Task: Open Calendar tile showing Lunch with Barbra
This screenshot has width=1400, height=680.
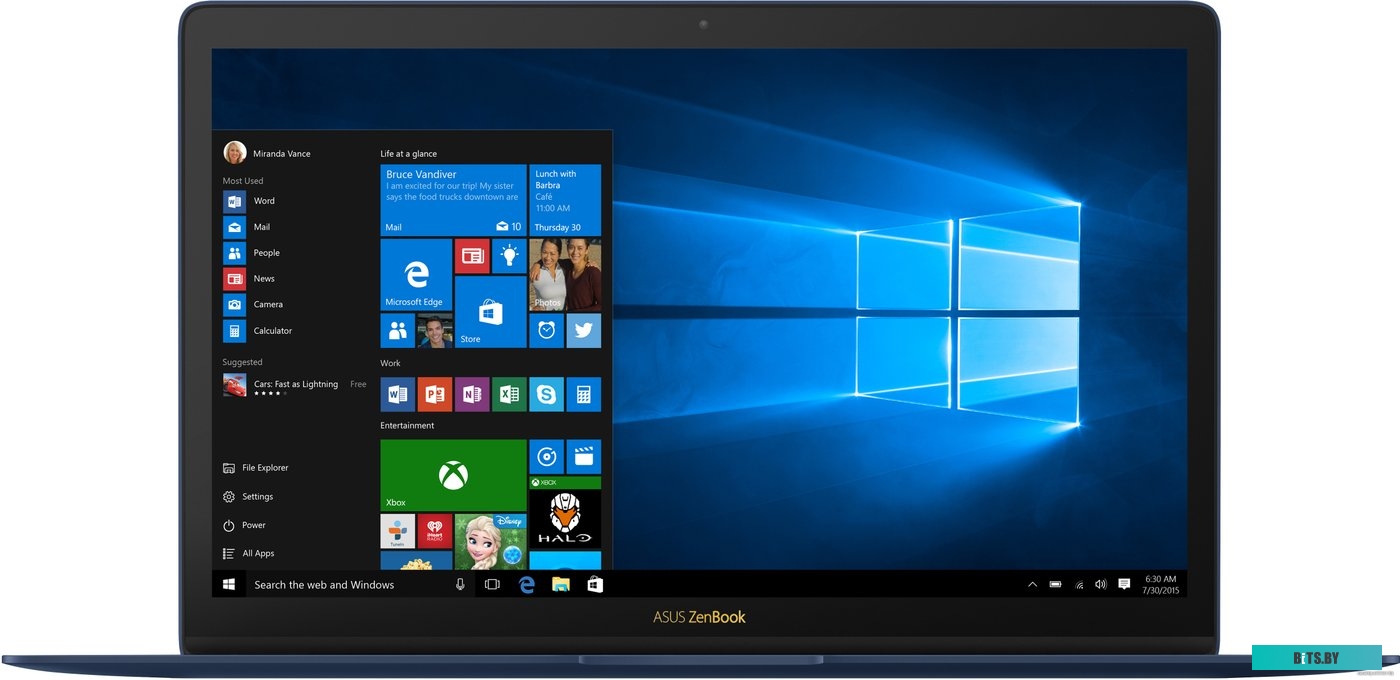Action: 565,200
